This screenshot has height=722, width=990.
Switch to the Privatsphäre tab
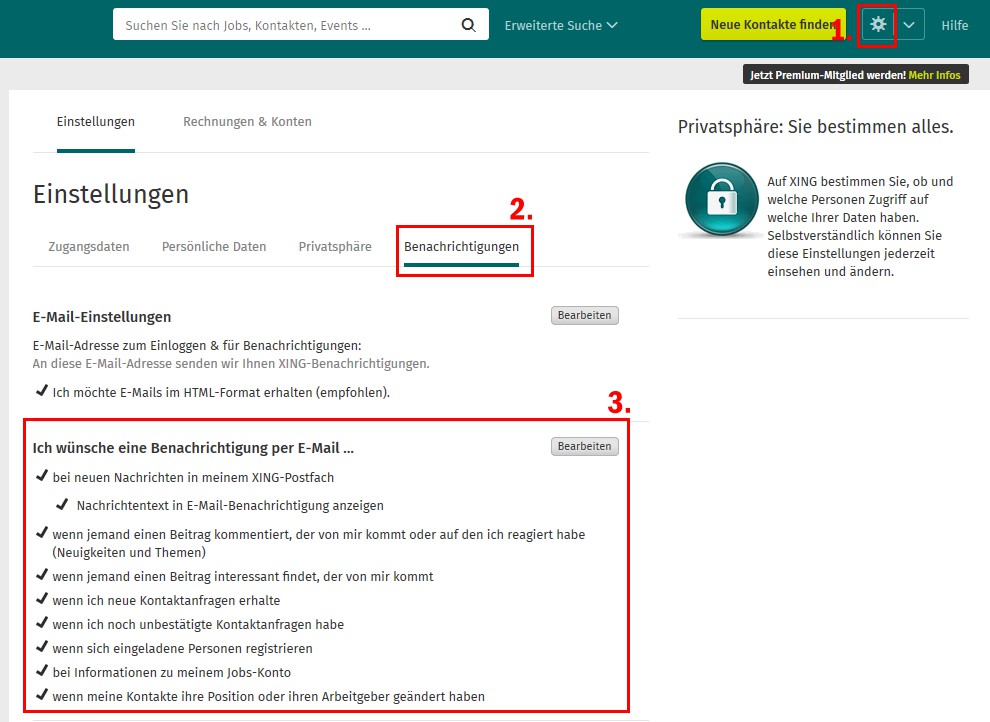point(335,247)
